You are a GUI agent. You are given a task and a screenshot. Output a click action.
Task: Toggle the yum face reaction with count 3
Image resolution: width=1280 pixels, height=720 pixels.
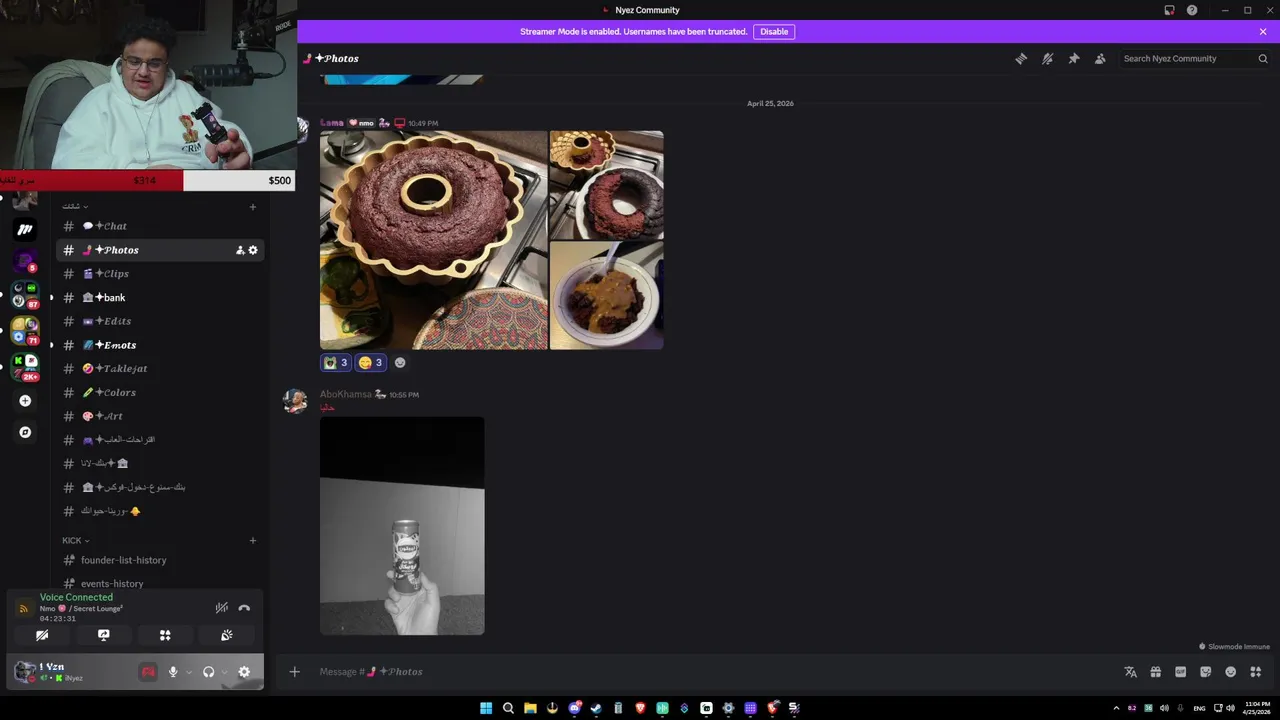click(370, 363)
